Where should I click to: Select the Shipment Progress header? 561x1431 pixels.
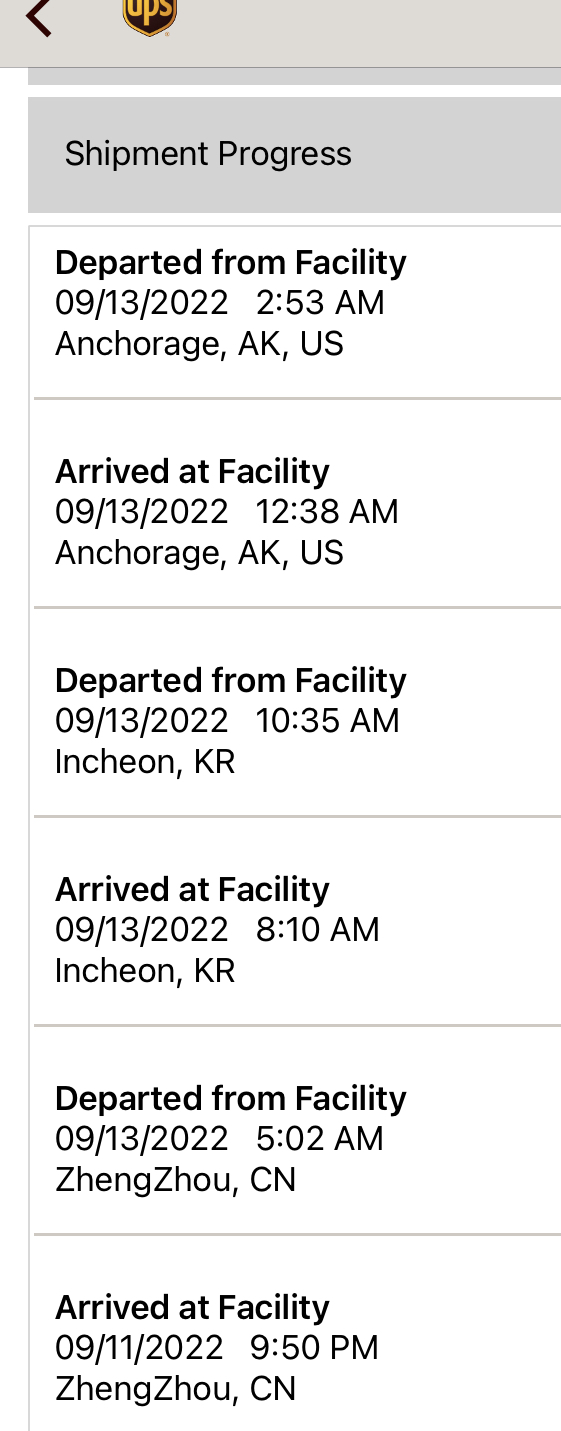[294, 154]
